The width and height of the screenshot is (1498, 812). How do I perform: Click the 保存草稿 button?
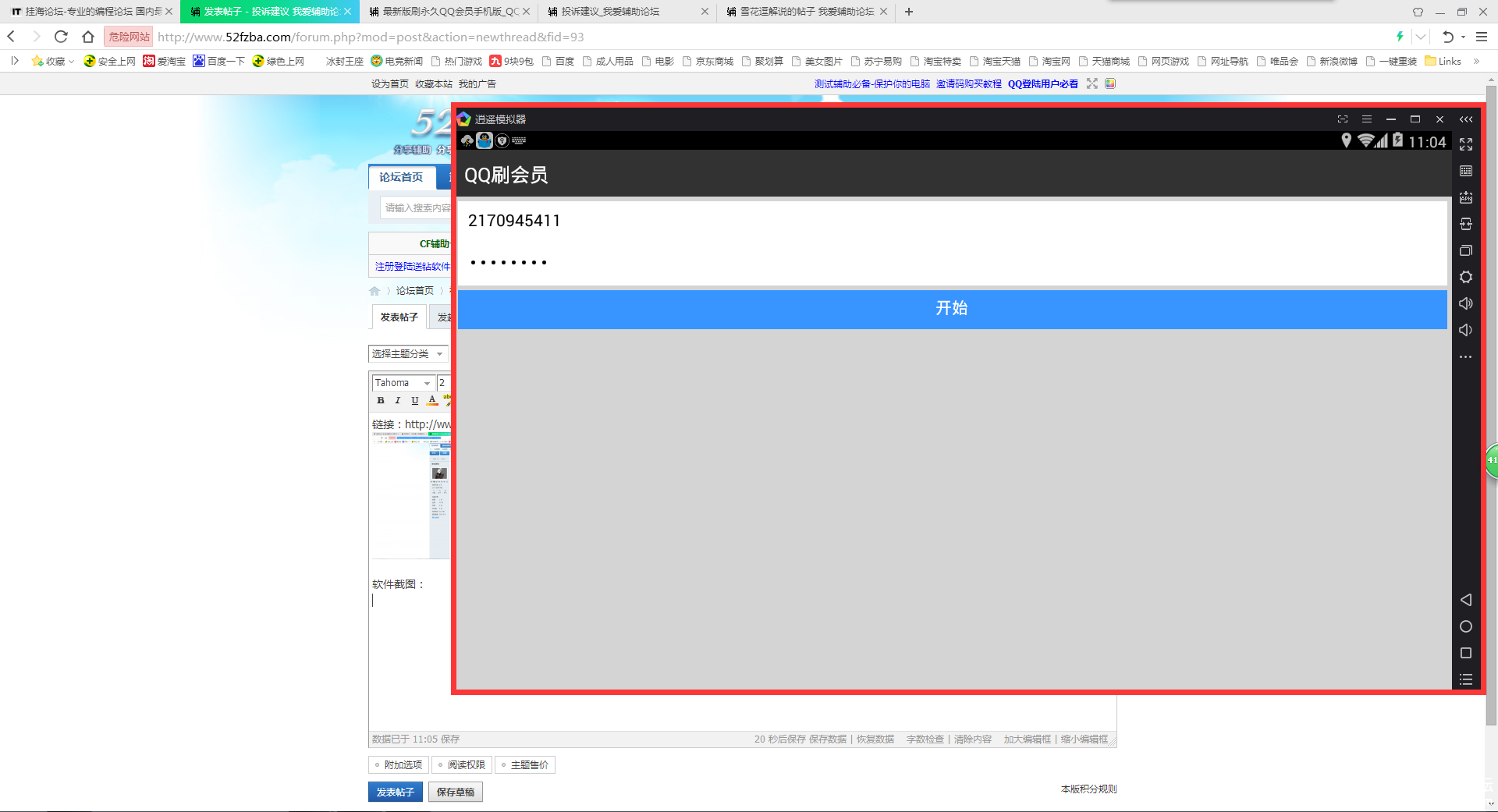pyautogui.click(x=456, y=792)
